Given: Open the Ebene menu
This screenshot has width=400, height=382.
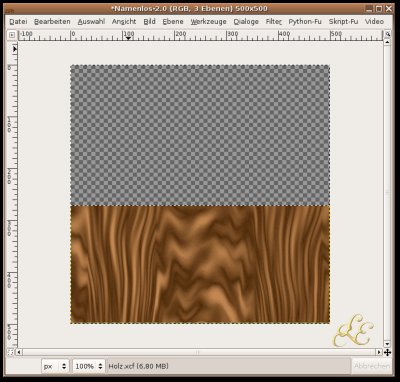Looking at the screenshot, I should (173, 22).
